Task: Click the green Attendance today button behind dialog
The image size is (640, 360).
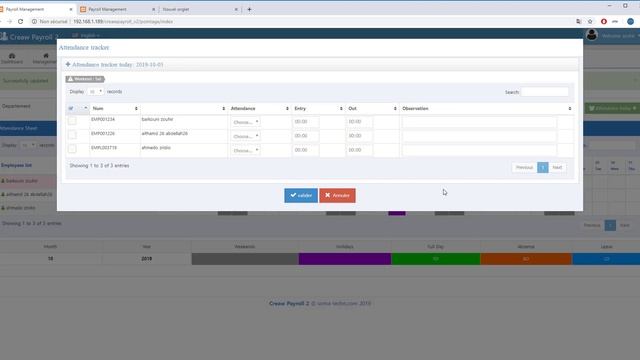Action: [x=613, y=108]
